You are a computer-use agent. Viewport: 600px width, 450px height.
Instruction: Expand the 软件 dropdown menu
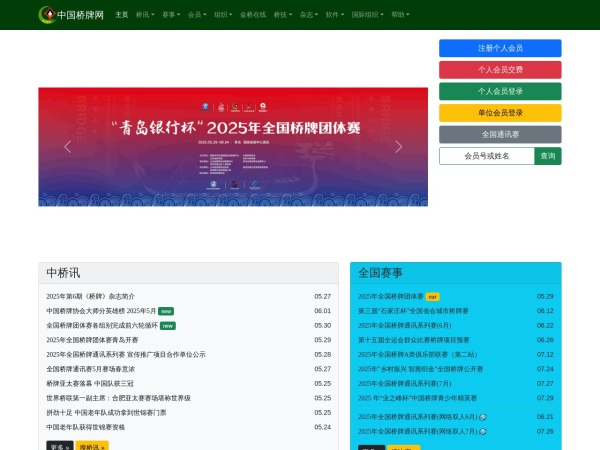[335, 15]
